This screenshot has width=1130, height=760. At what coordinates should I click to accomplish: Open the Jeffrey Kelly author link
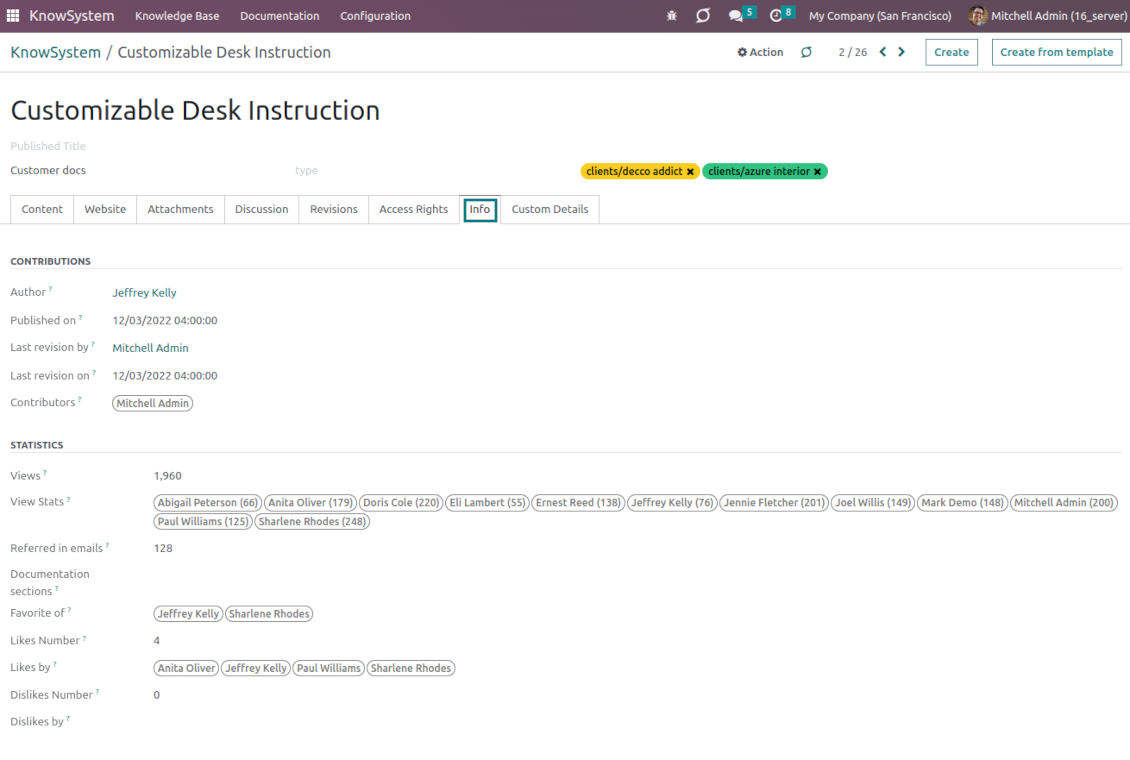tap(144, 292)
